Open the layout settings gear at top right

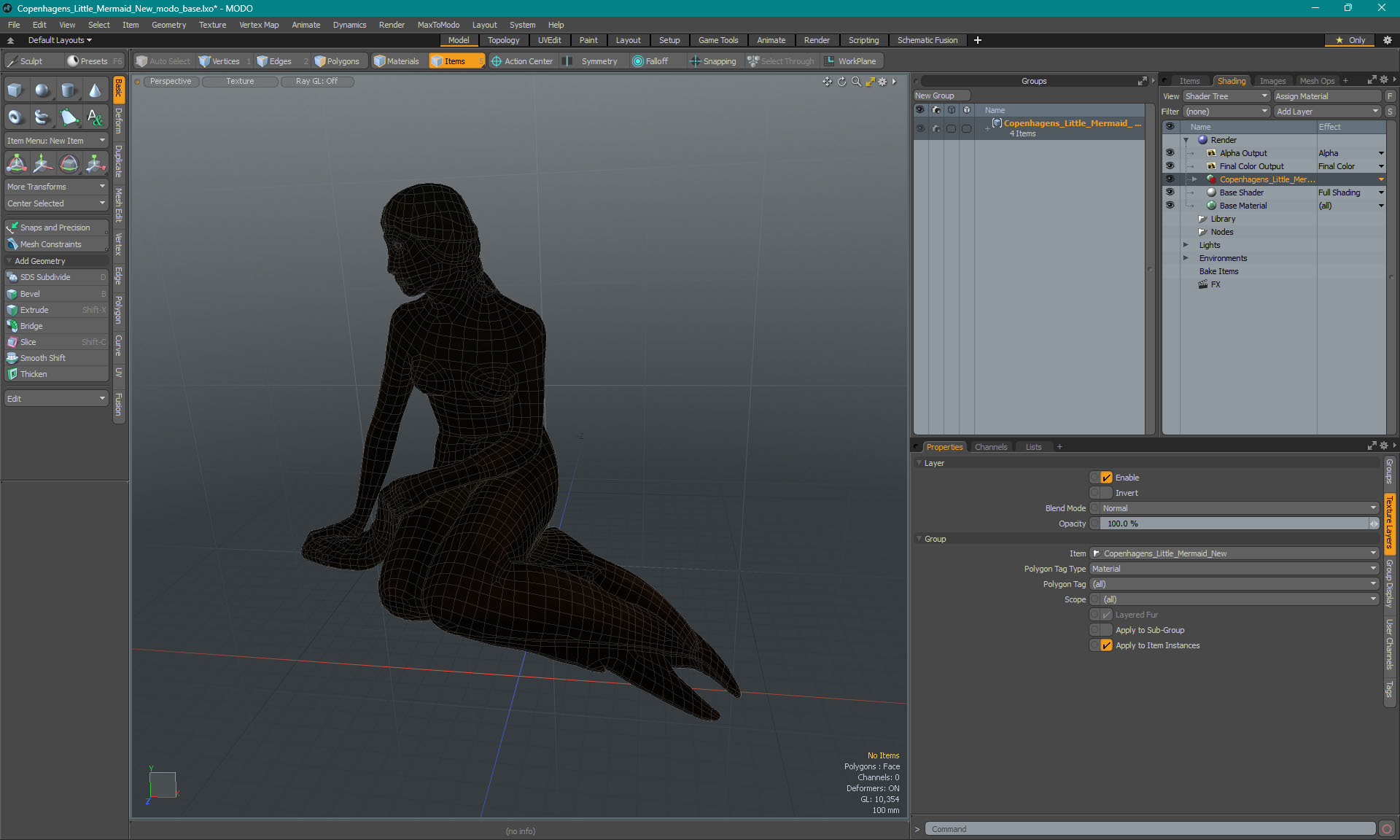1388,40
